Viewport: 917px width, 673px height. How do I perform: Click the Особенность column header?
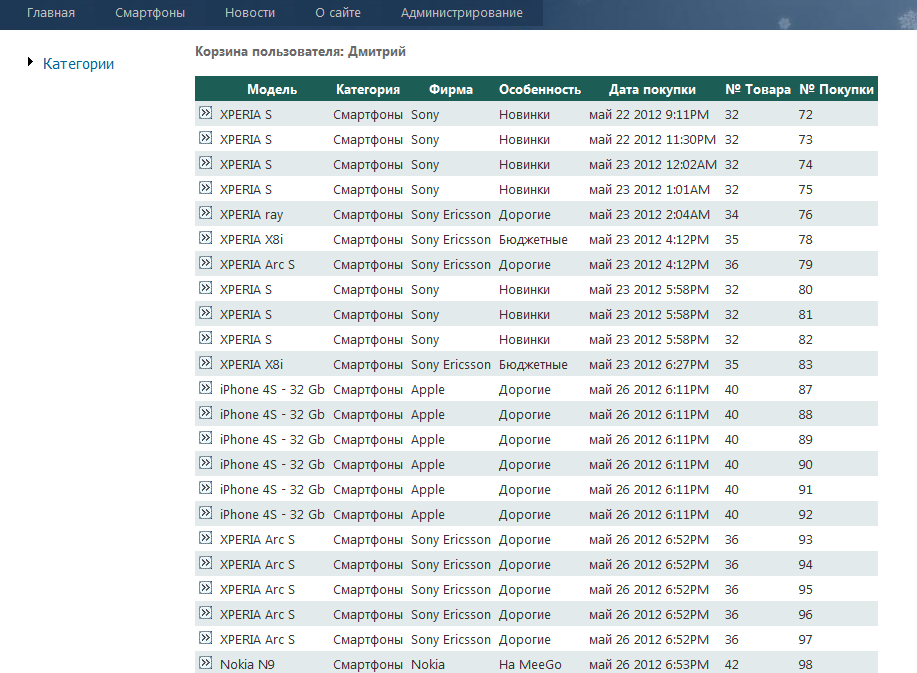(x=540, y=89)
